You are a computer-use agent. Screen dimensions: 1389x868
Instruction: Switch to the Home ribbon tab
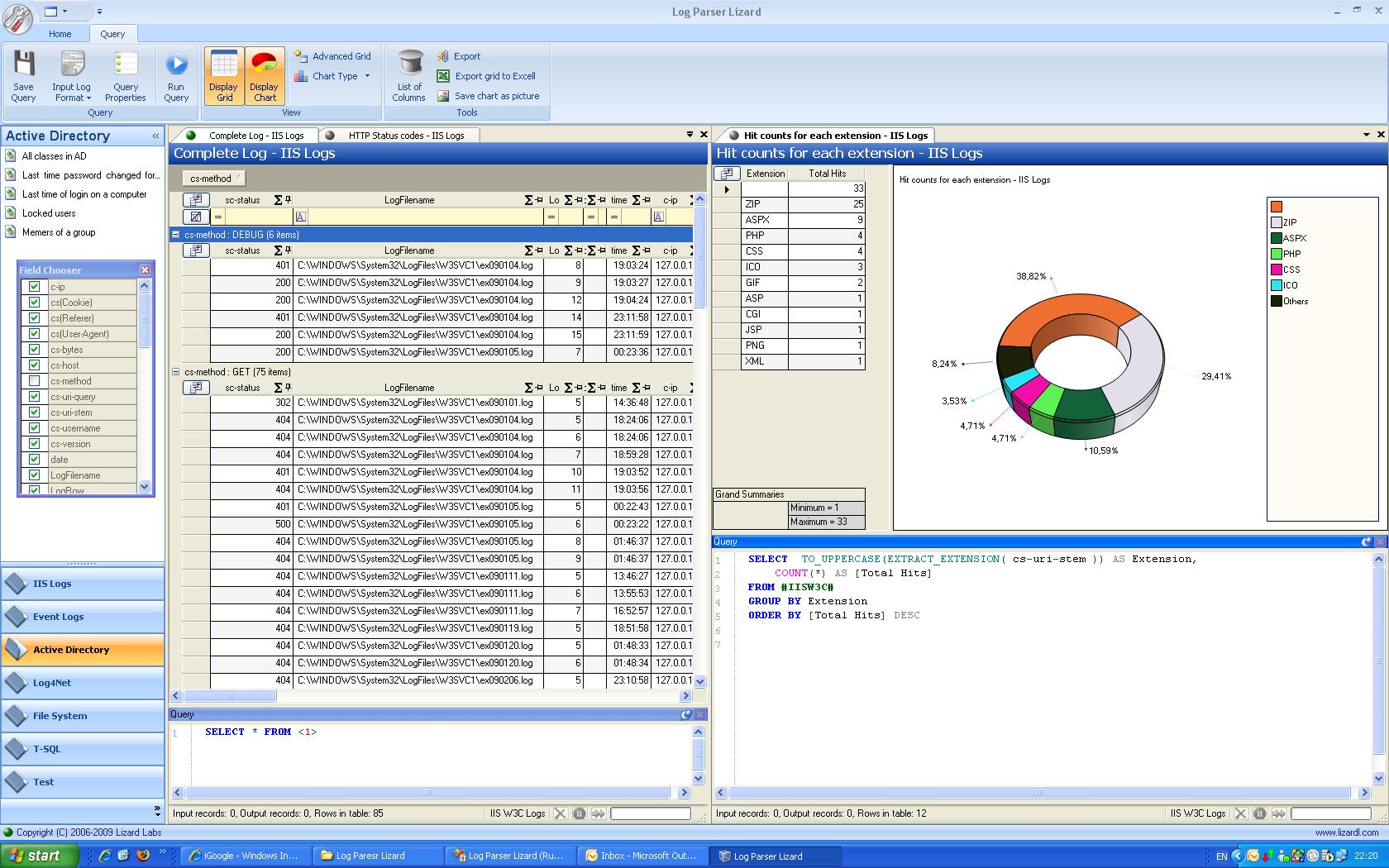coord(60,34)
